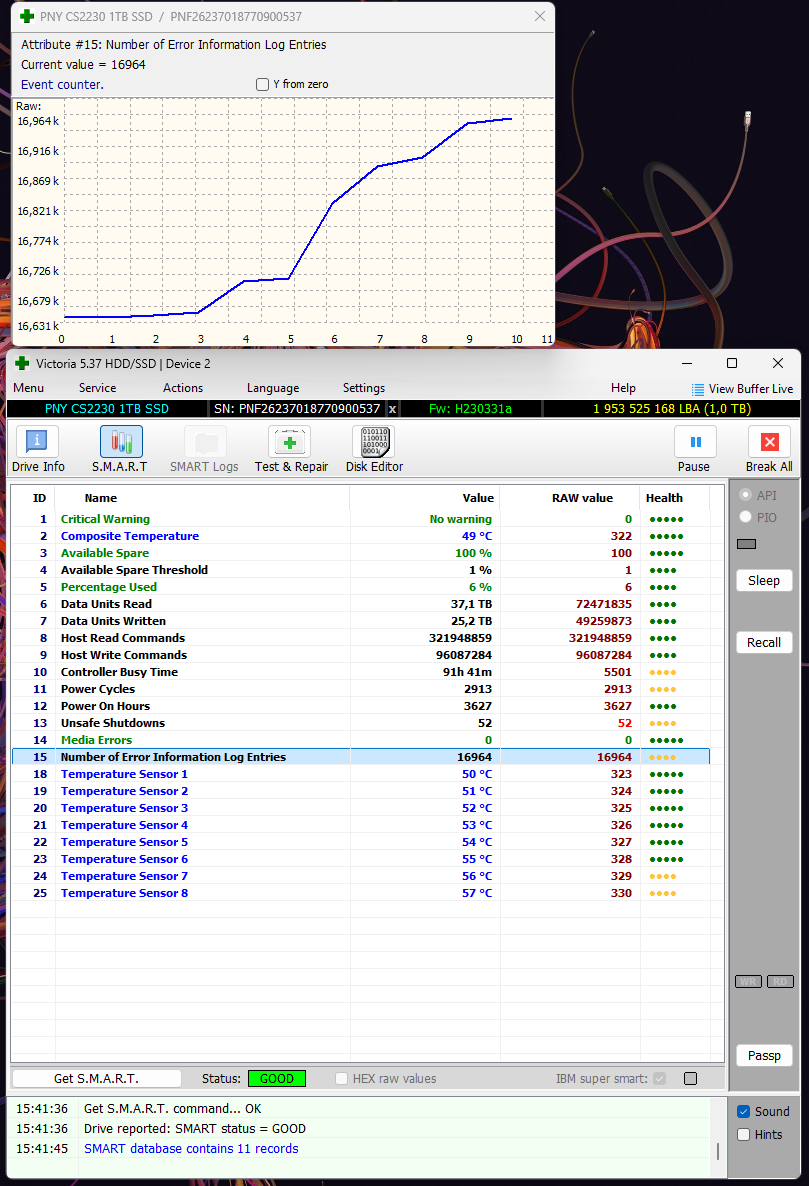
Task: Click the Name column header
Action: (x=202, y=498)
